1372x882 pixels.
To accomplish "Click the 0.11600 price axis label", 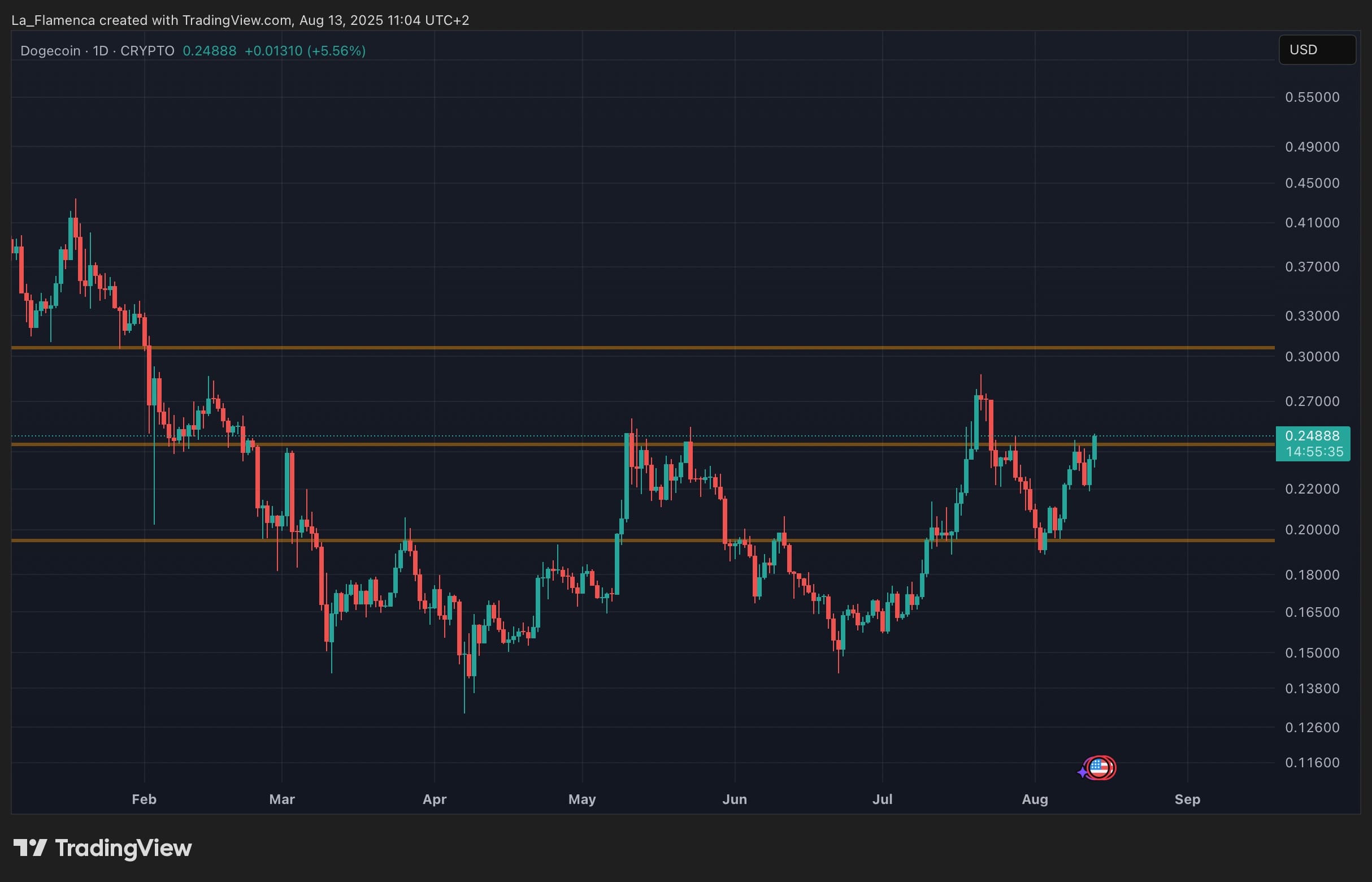I will [1313, 762].
